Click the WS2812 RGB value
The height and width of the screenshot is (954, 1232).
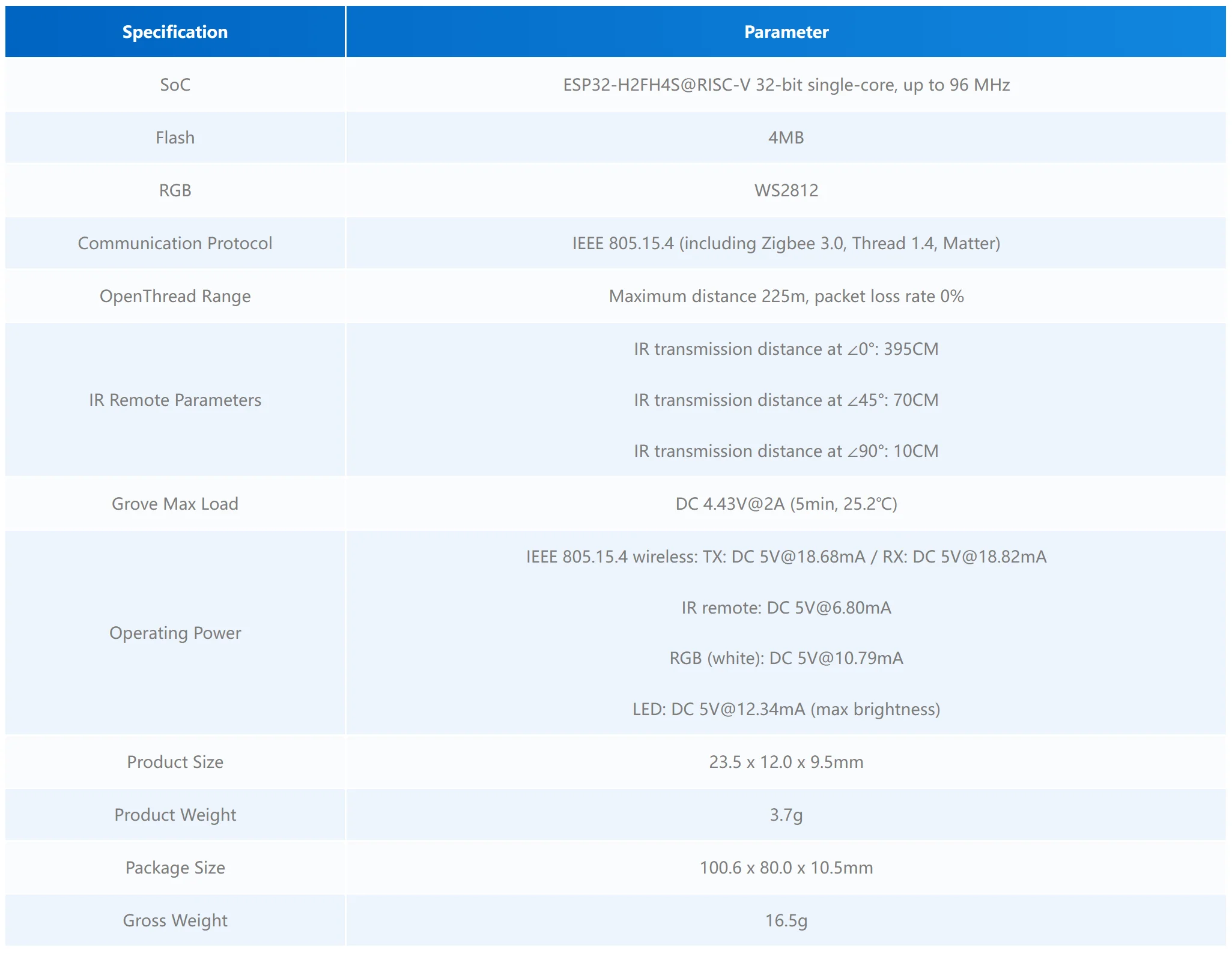(786, 190)
